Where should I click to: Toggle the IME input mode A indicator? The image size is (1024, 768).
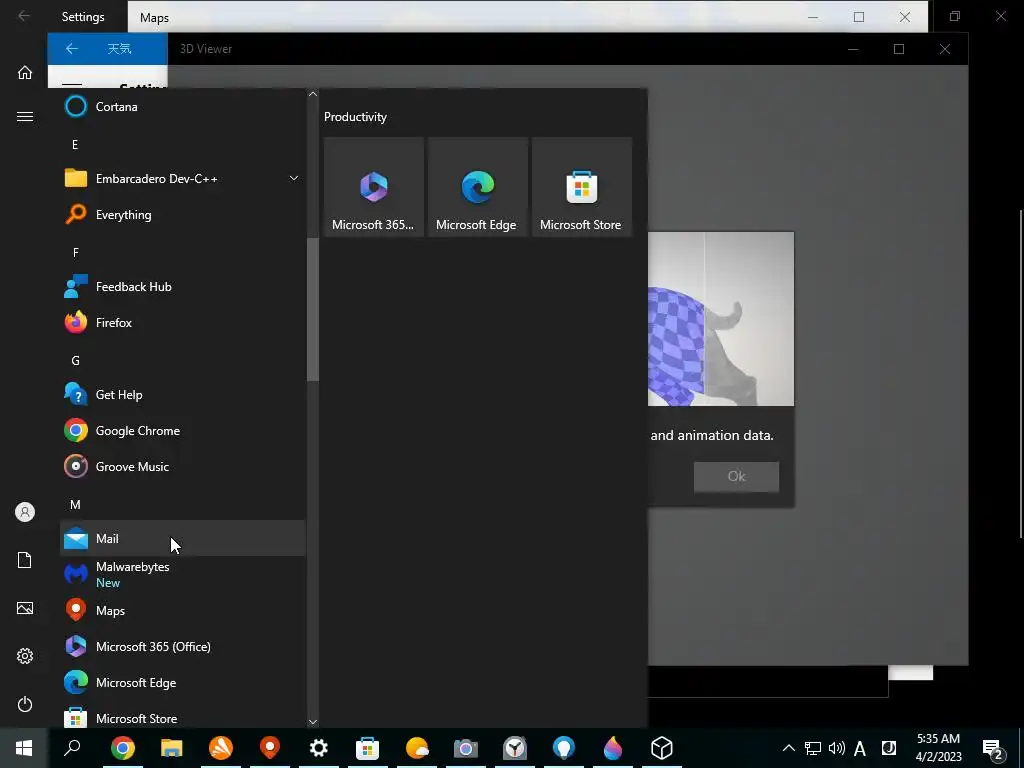tap(859, 748)
